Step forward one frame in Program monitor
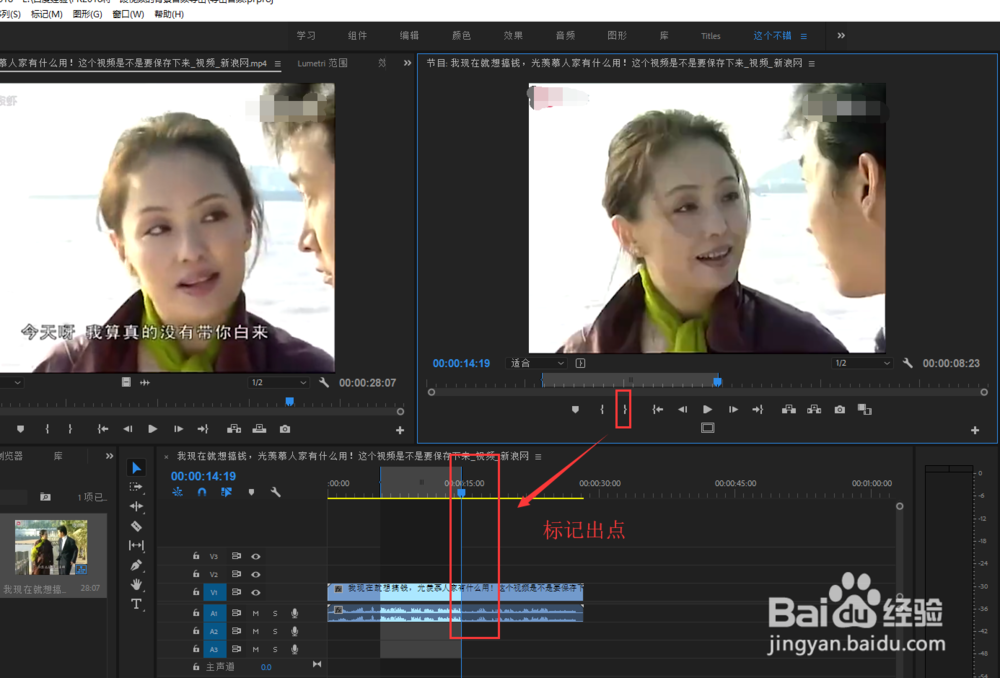This screenshot has height=678, width=1000. (x=733, y=409)
